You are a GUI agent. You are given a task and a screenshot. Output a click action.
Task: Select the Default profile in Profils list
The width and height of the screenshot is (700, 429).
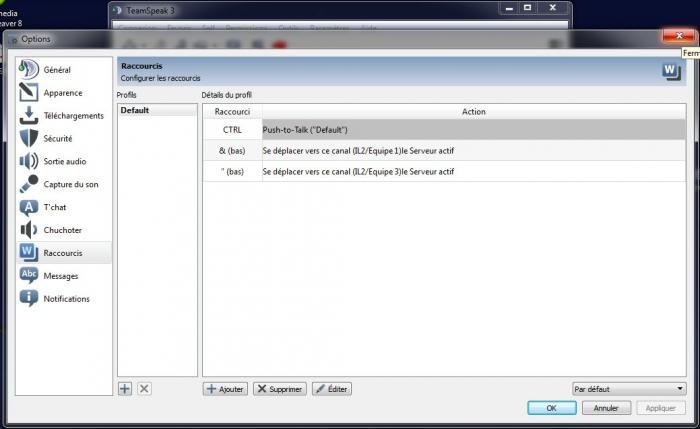pyautogui.click(x=157, y=110)
